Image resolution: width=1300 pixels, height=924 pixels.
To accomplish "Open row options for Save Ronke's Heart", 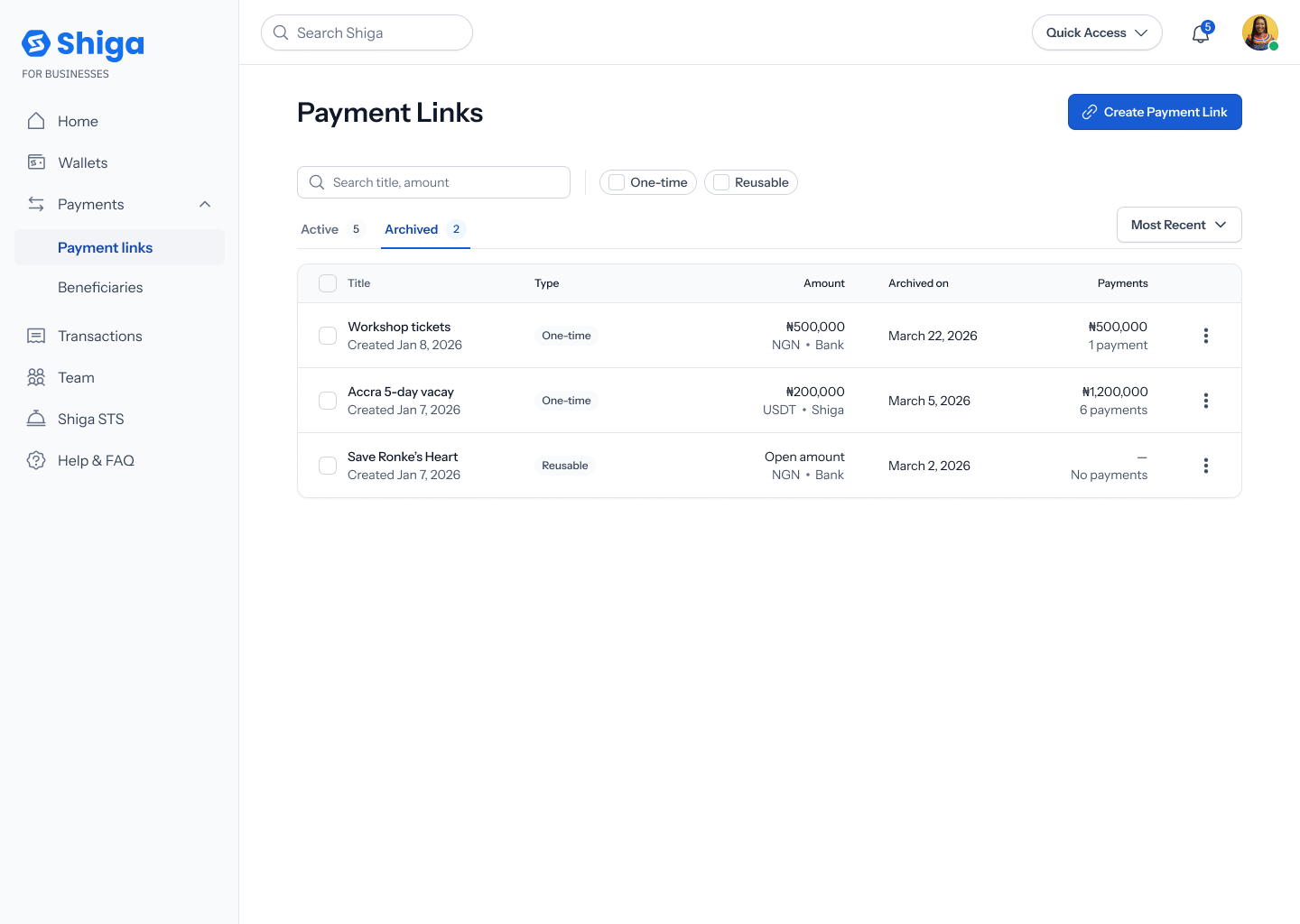I will coord(1206,466).
